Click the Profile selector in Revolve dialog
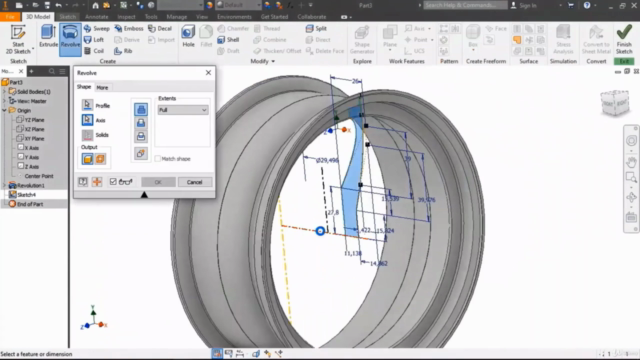 (x=87, y=105)
